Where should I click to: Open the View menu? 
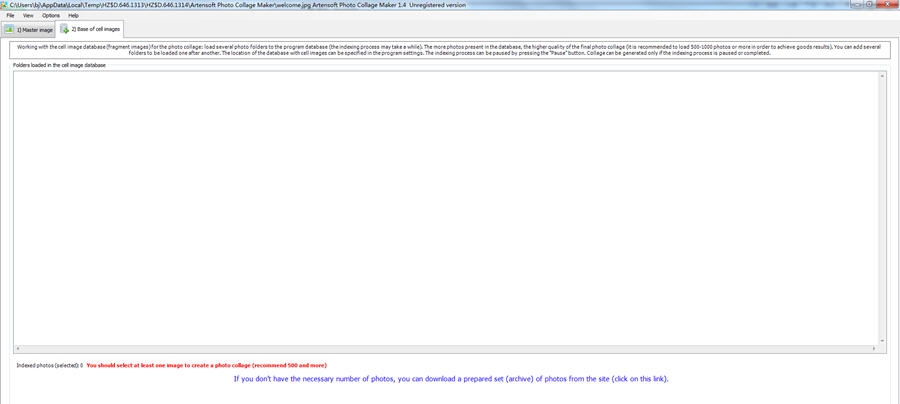pyautogui.click(x=28, y=15)
